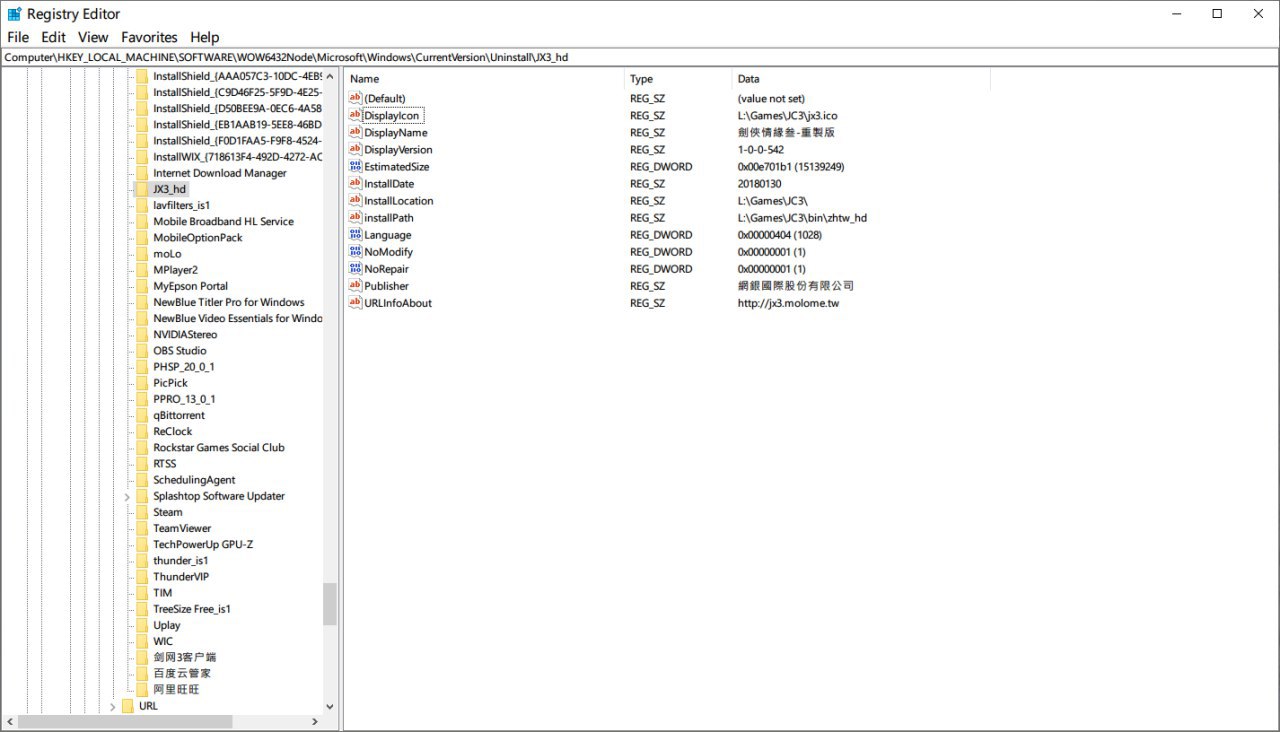Viewport: 1280px width, 732px height.
Task: Select the EstimatedSize DWORD value icon
Action: (x=355, y=166)
